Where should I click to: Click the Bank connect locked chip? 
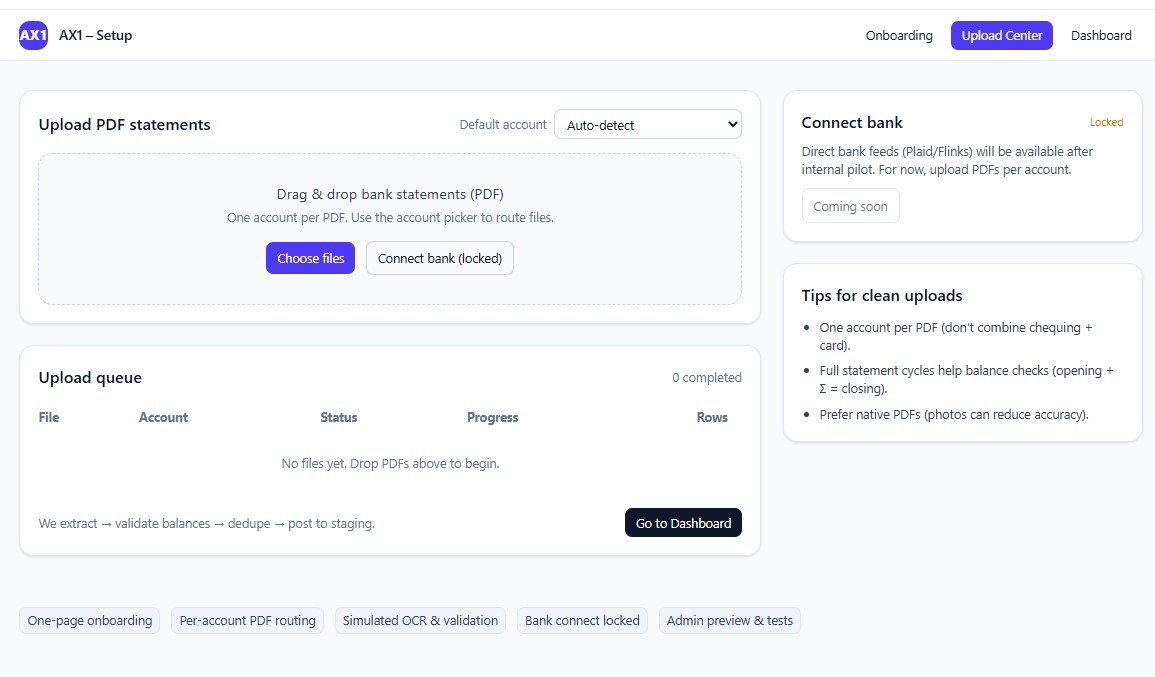pyautogui.click(x=582, y=621)
